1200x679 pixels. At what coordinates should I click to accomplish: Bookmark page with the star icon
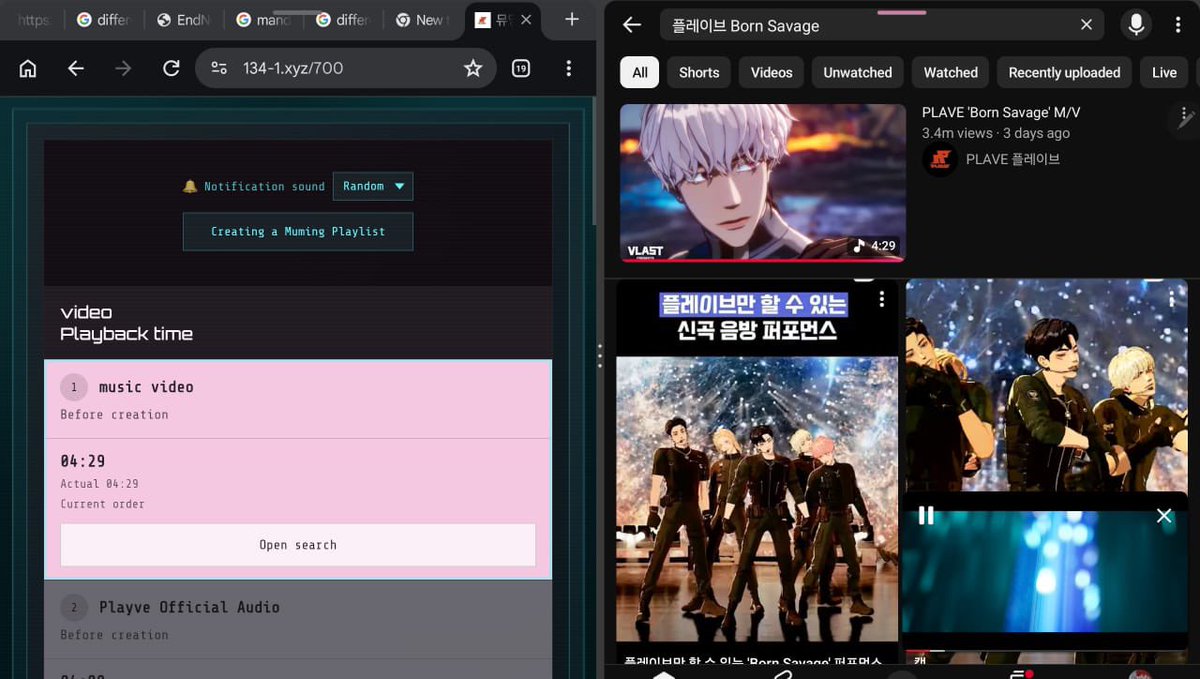pyautogui.click(x=473, y=68)
